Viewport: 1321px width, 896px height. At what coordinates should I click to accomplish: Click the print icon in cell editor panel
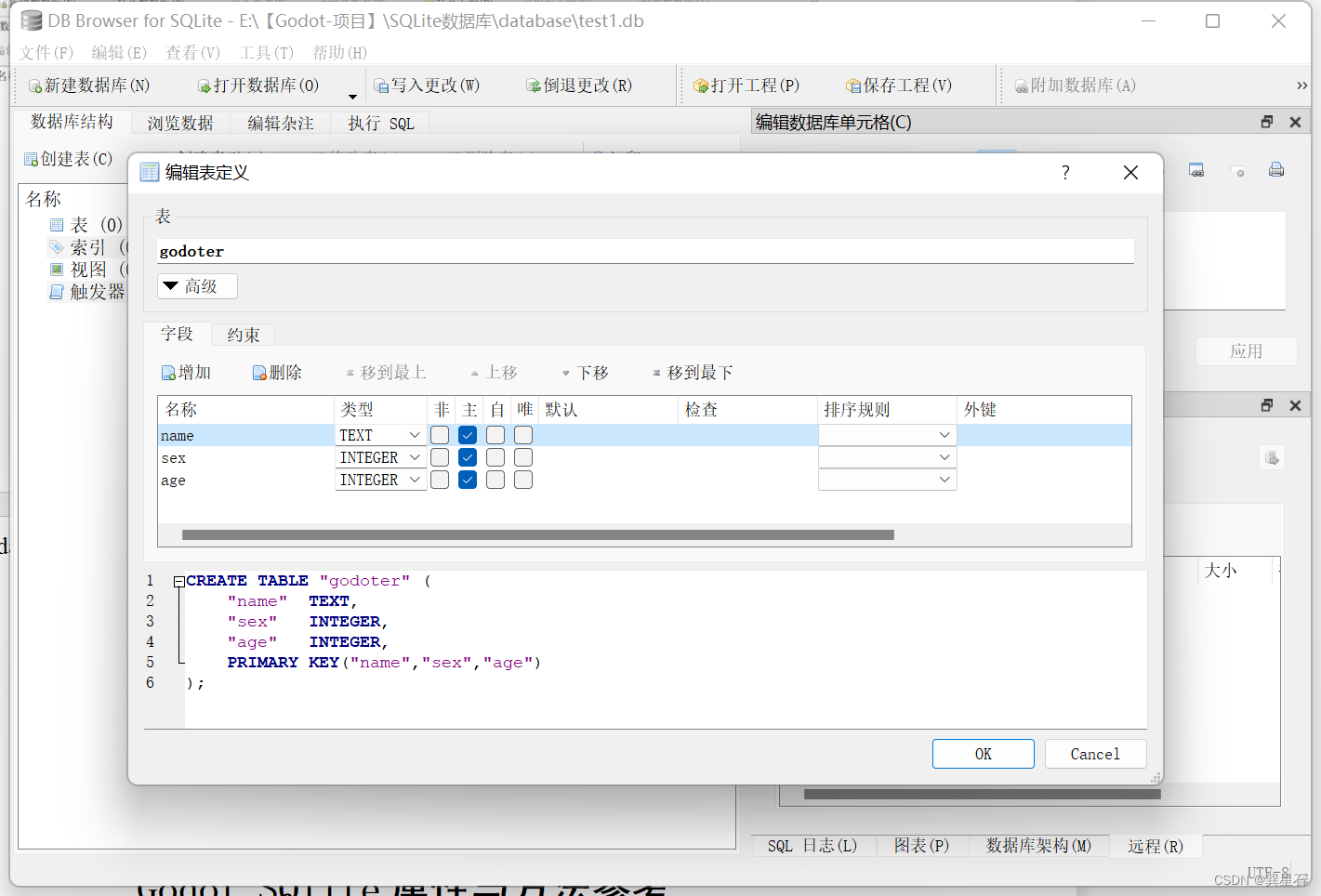(1275, 169)
